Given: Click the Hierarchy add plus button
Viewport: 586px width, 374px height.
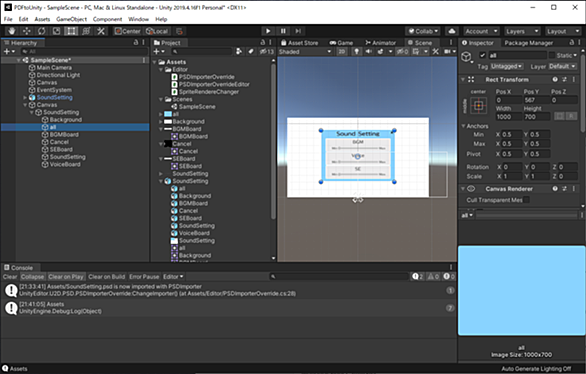Looking at the screenshot, I should (9, 52).
